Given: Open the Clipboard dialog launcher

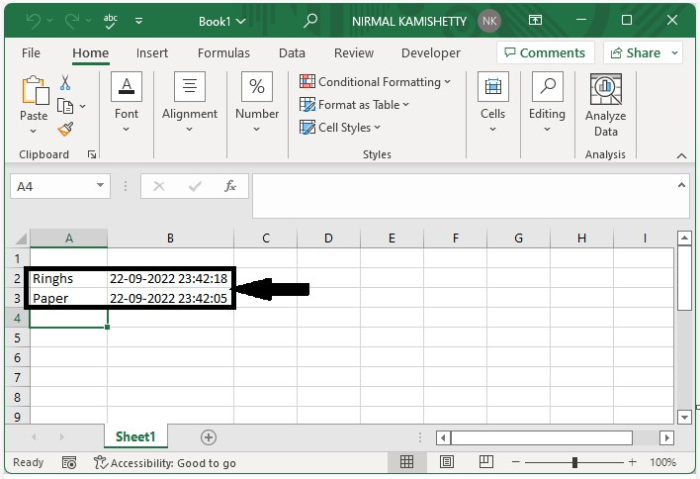Looking at the screenshot, I should tap(92, 154).
